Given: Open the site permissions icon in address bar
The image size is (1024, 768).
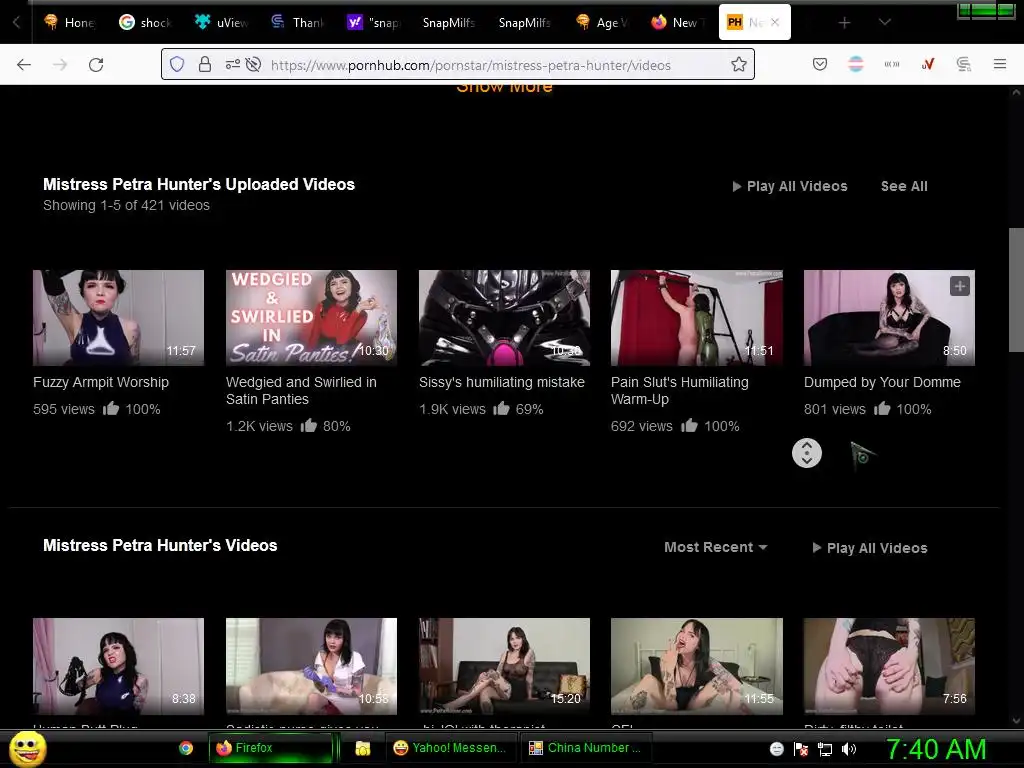Looking at the screenshot, I should click(232, 64).
